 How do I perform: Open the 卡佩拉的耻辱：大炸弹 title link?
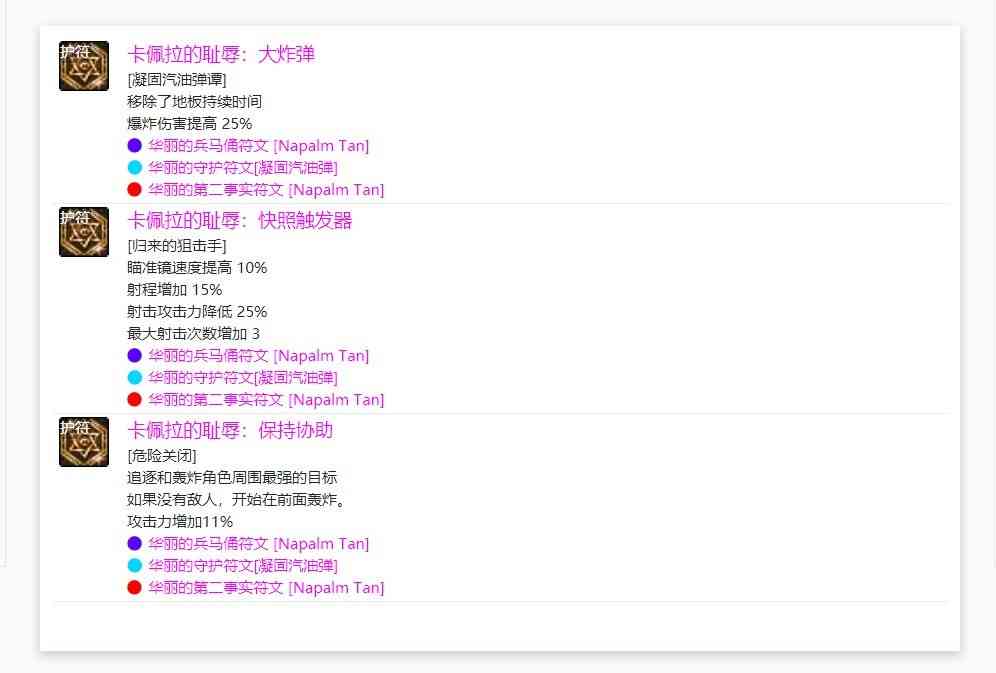pos(221,55)
